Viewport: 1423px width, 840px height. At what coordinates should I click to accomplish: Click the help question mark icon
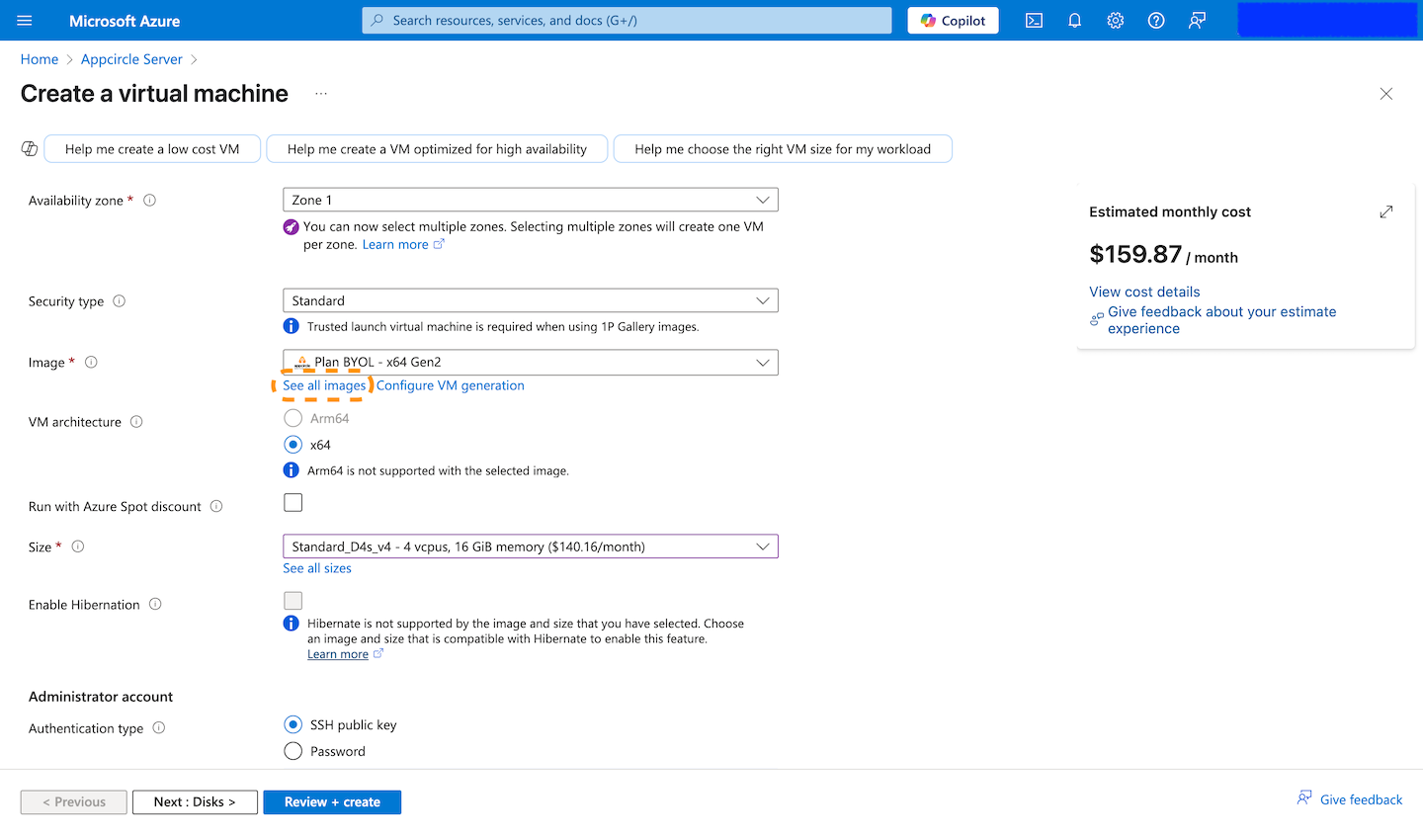pyautogui.click(x=1155, y=21)
